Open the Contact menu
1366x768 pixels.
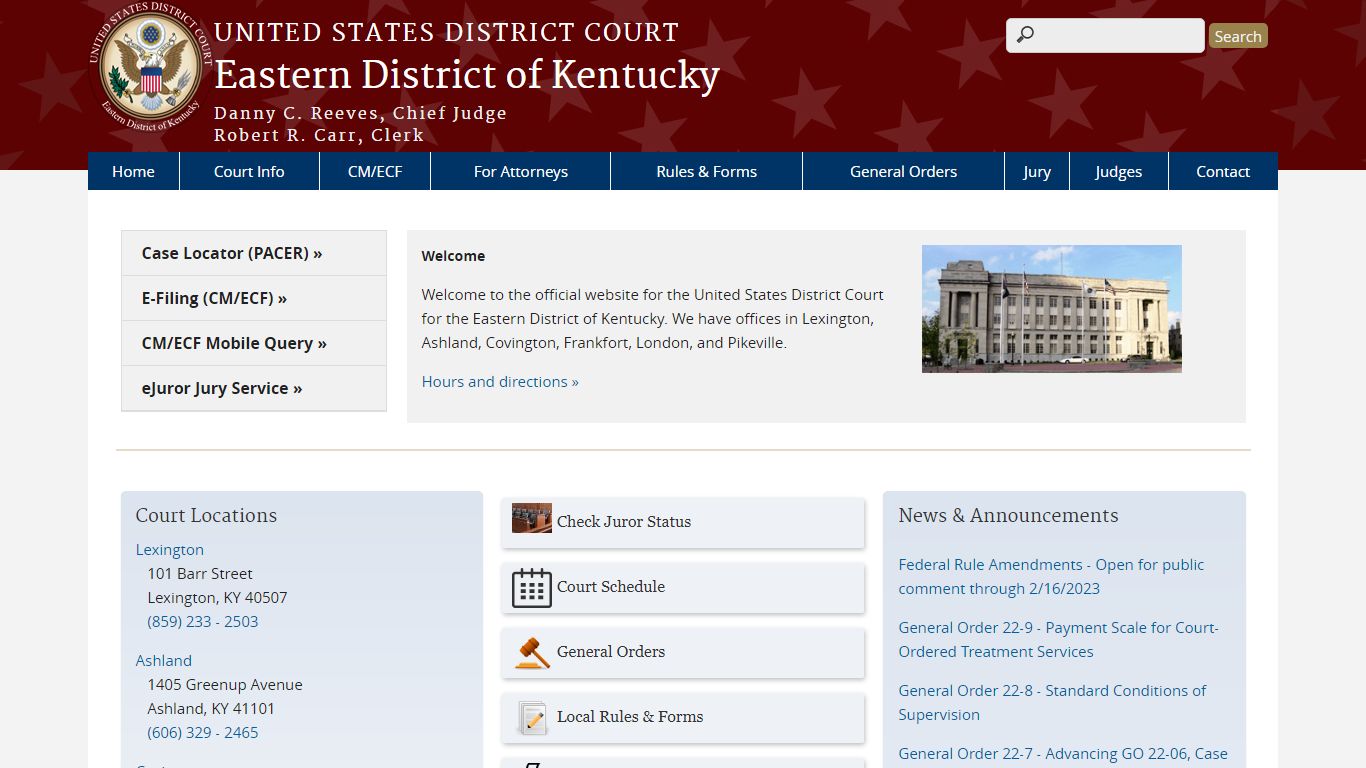point(1223,171)
